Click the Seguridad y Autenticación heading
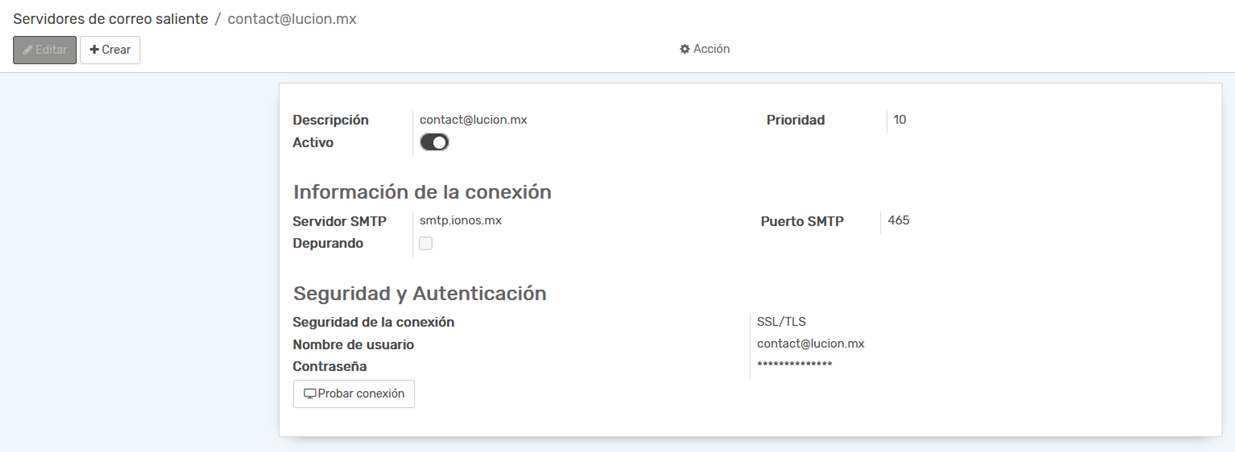The width and height of the screenshot is (1235, 452). 419,293
